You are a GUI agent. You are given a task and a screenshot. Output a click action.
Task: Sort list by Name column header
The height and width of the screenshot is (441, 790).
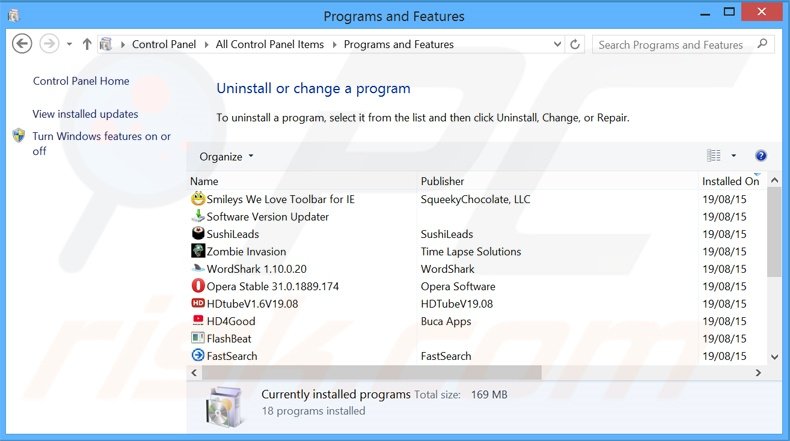point(204,181)
